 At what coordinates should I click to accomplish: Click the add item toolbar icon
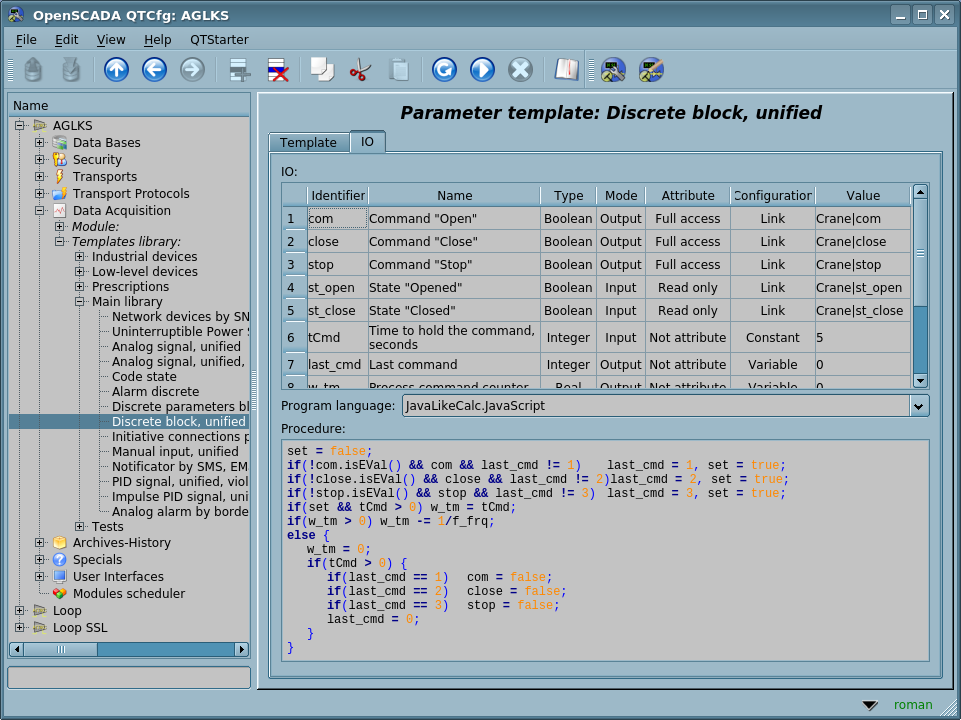point(240,70)
